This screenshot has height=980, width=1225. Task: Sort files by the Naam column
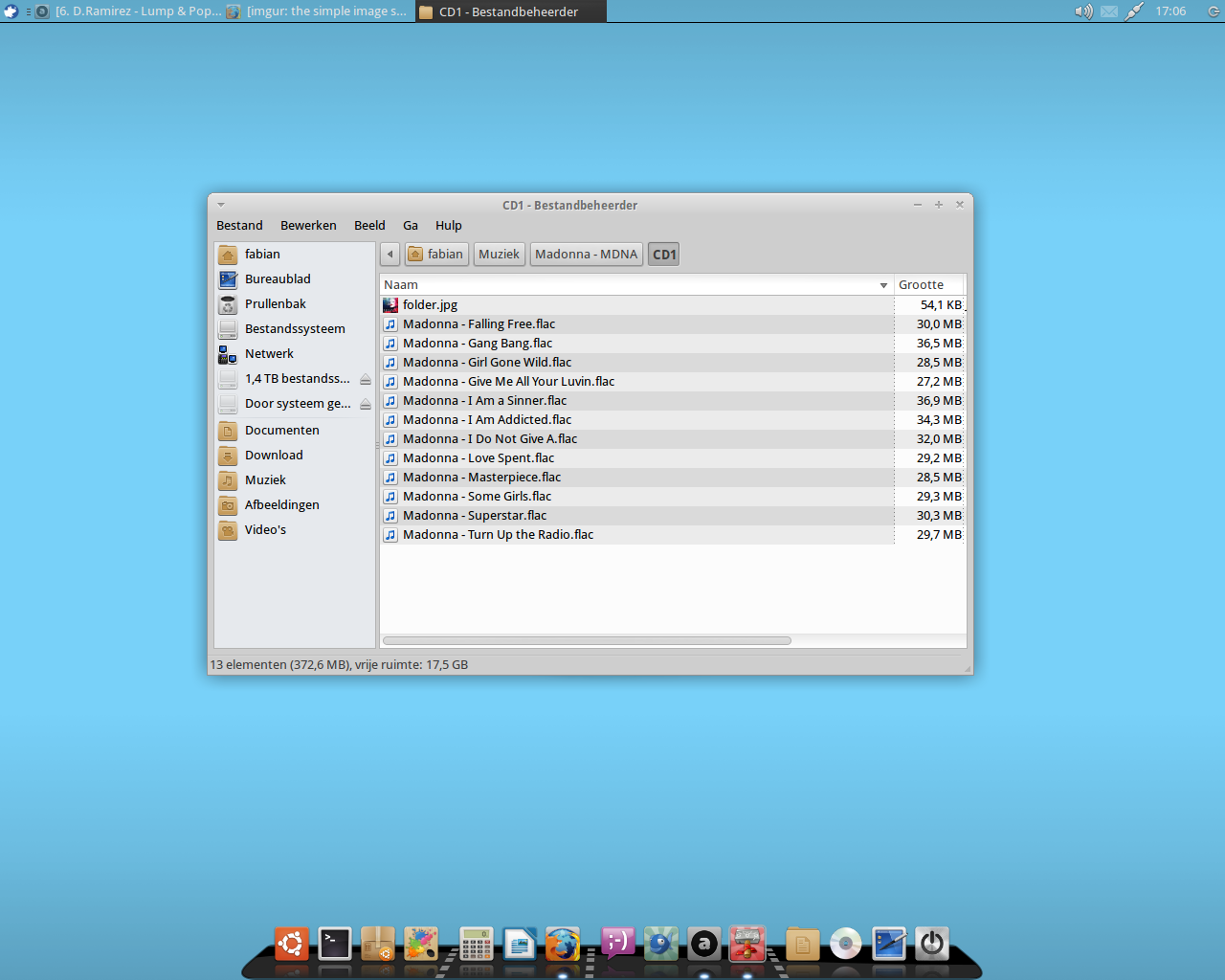coord(636,285)
